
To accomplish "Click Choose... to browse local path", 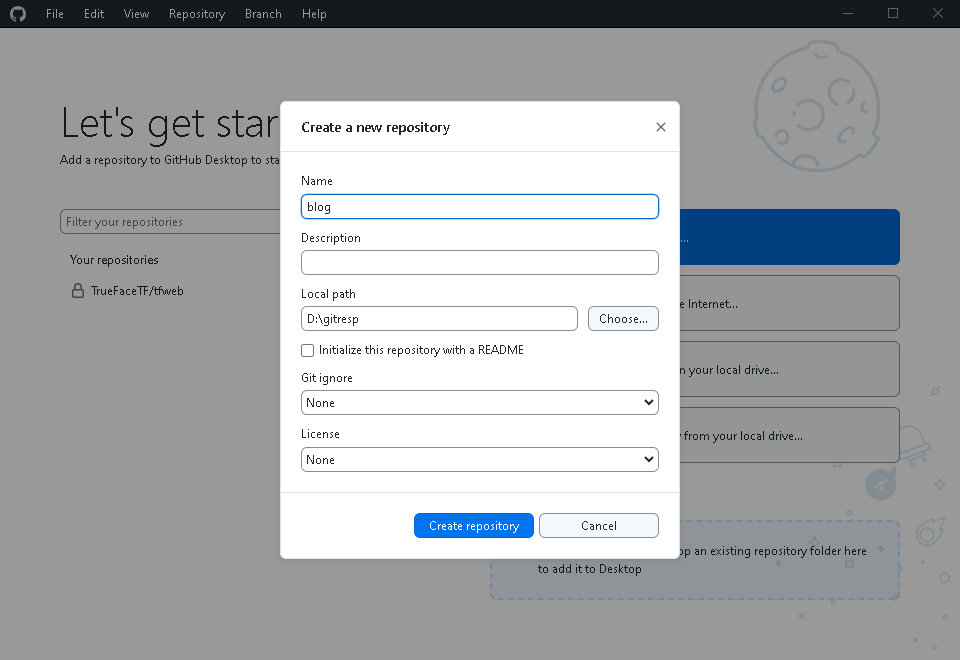I will pyautogui.click(x=623, y=318).
